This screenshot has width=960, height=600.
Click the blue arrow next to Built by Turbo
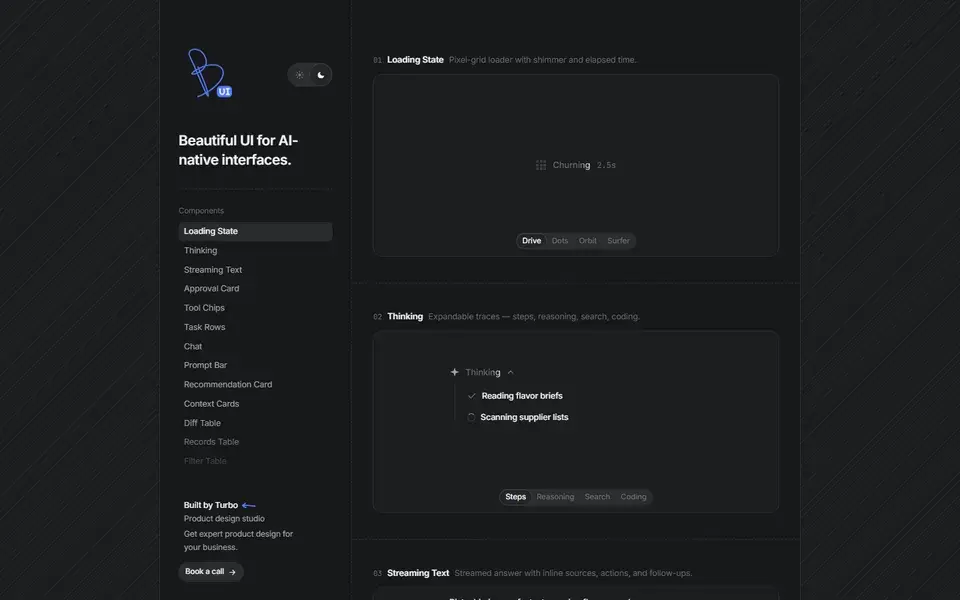[x=249, y=506]
